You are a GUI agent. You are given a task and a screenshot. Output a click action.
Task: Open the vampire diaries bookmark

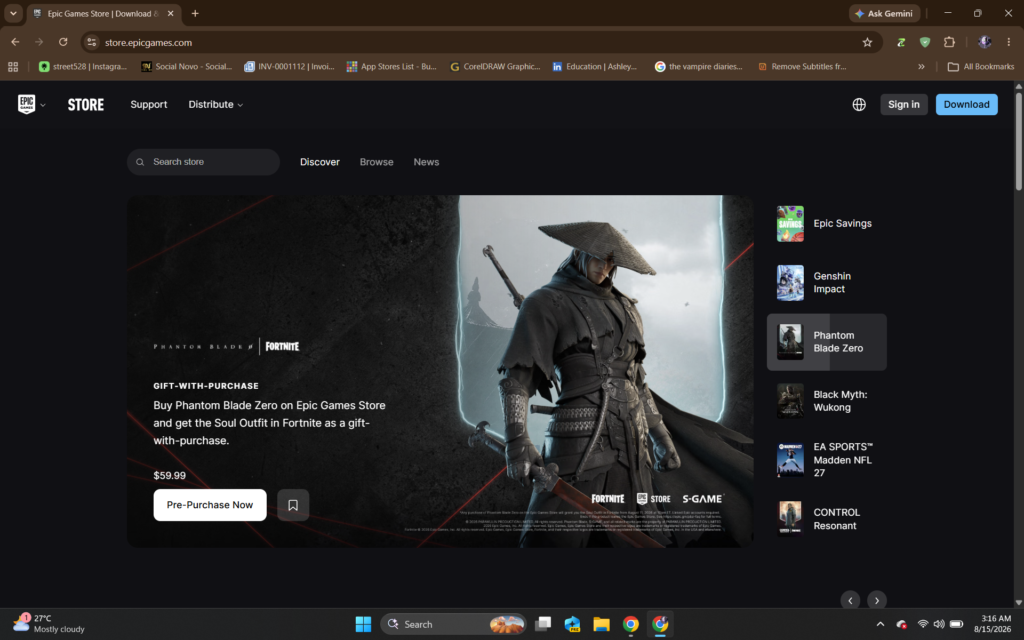[699, 67]
